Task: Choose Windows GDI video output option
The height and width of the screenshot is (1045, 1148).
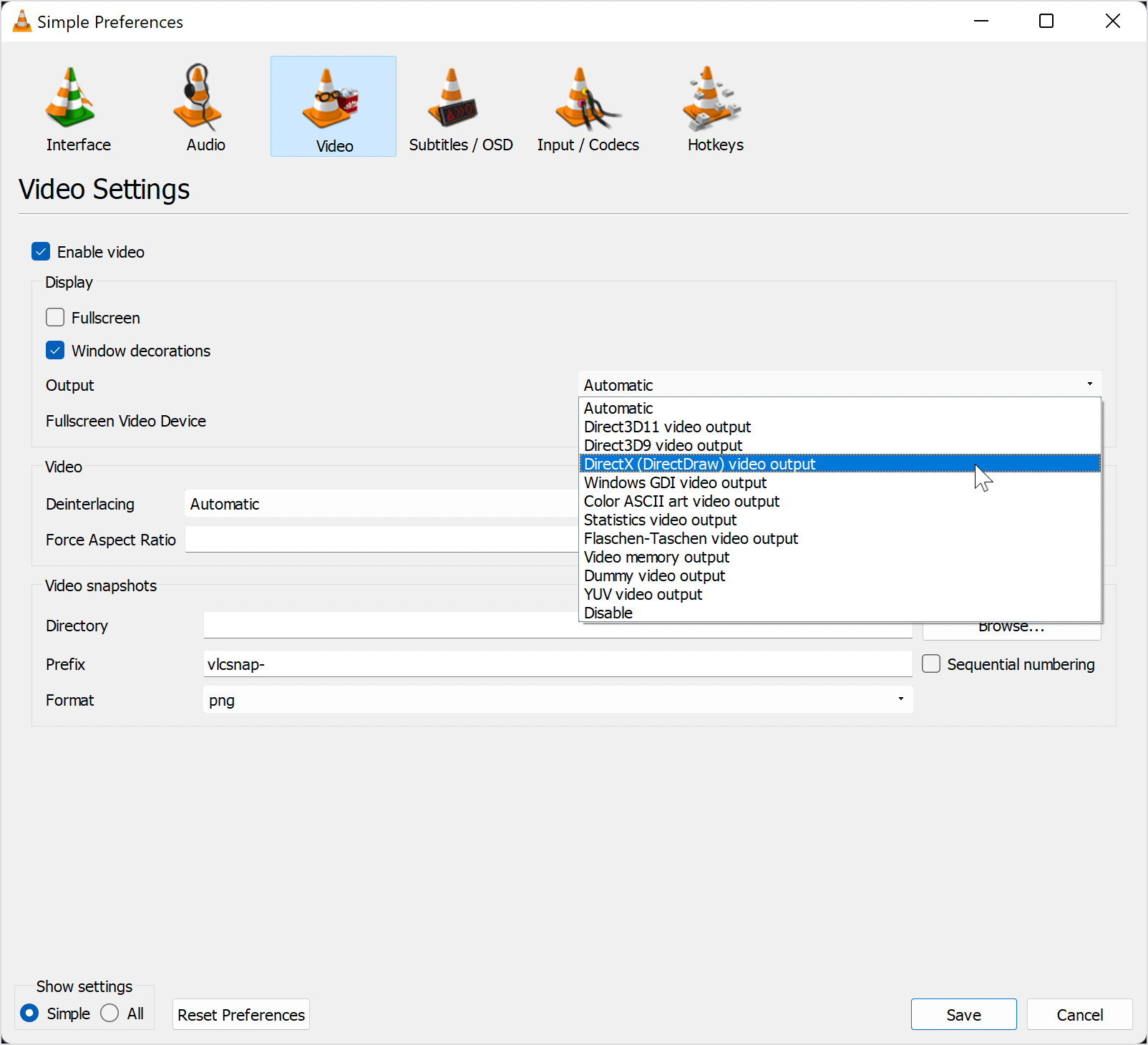Action: point(840,482)
